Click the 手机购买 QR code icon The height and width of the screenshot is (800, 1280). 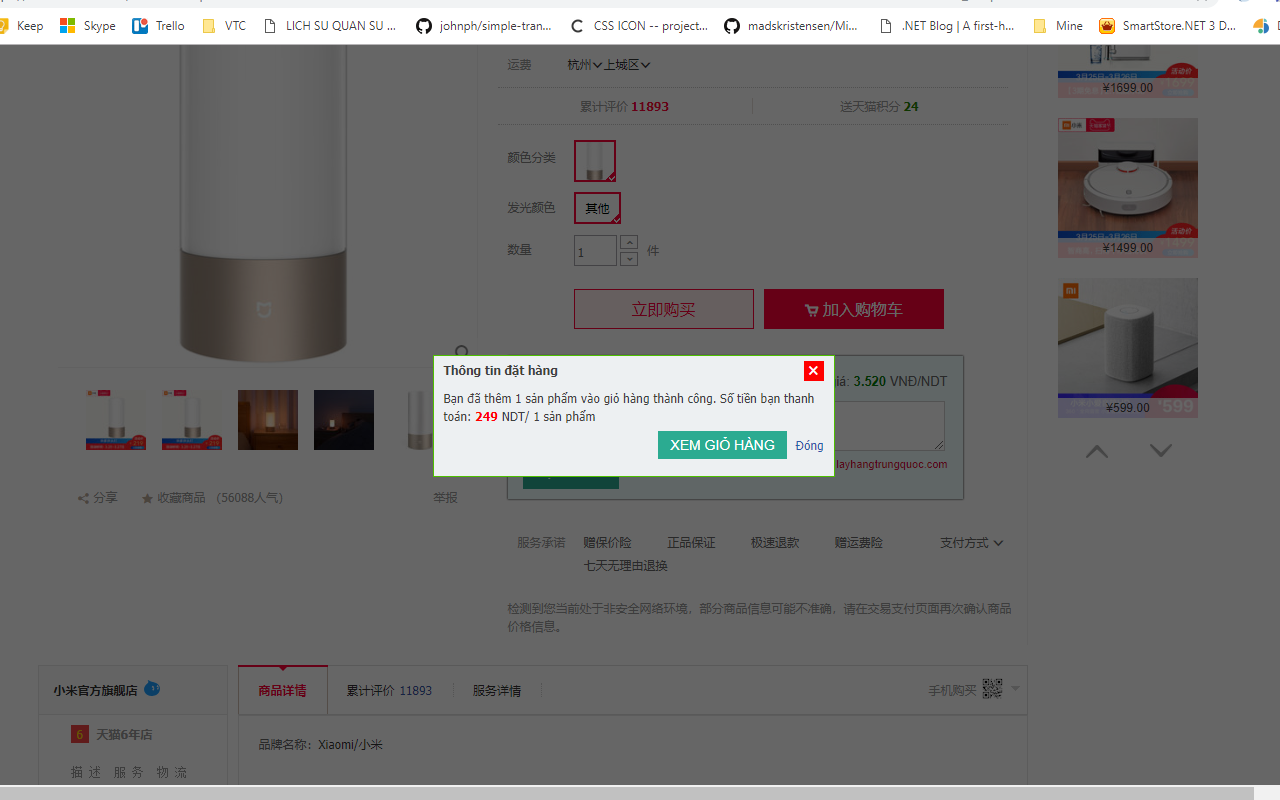point(992,688)
